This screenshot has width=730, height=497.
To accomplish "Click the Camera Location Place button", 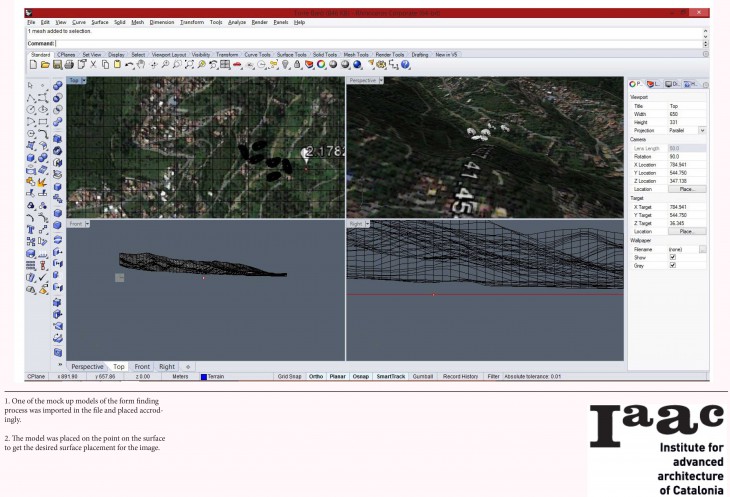I will click(x=687, y=188).
